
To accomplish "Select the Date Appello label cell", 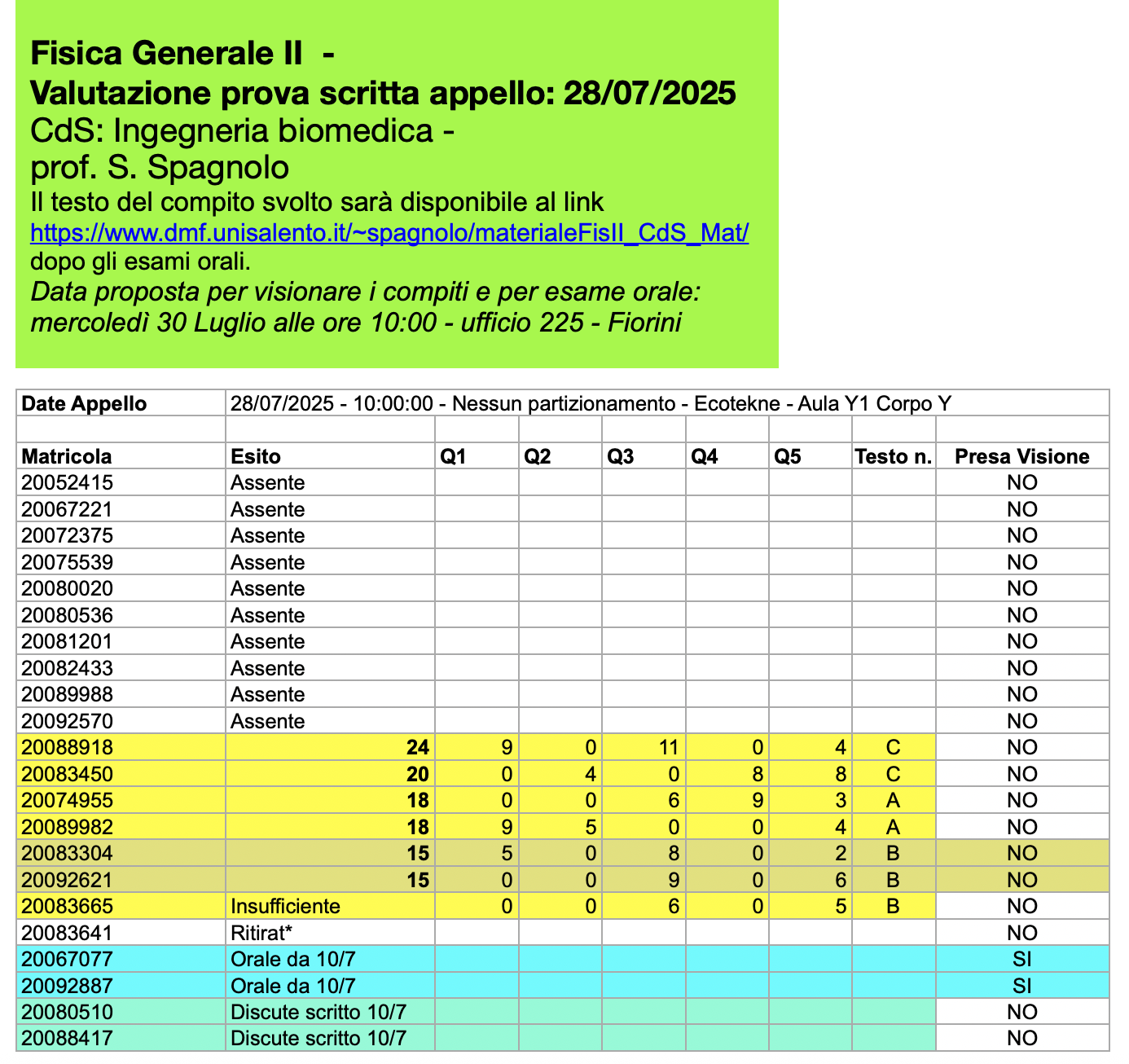I will click(84, 403).
